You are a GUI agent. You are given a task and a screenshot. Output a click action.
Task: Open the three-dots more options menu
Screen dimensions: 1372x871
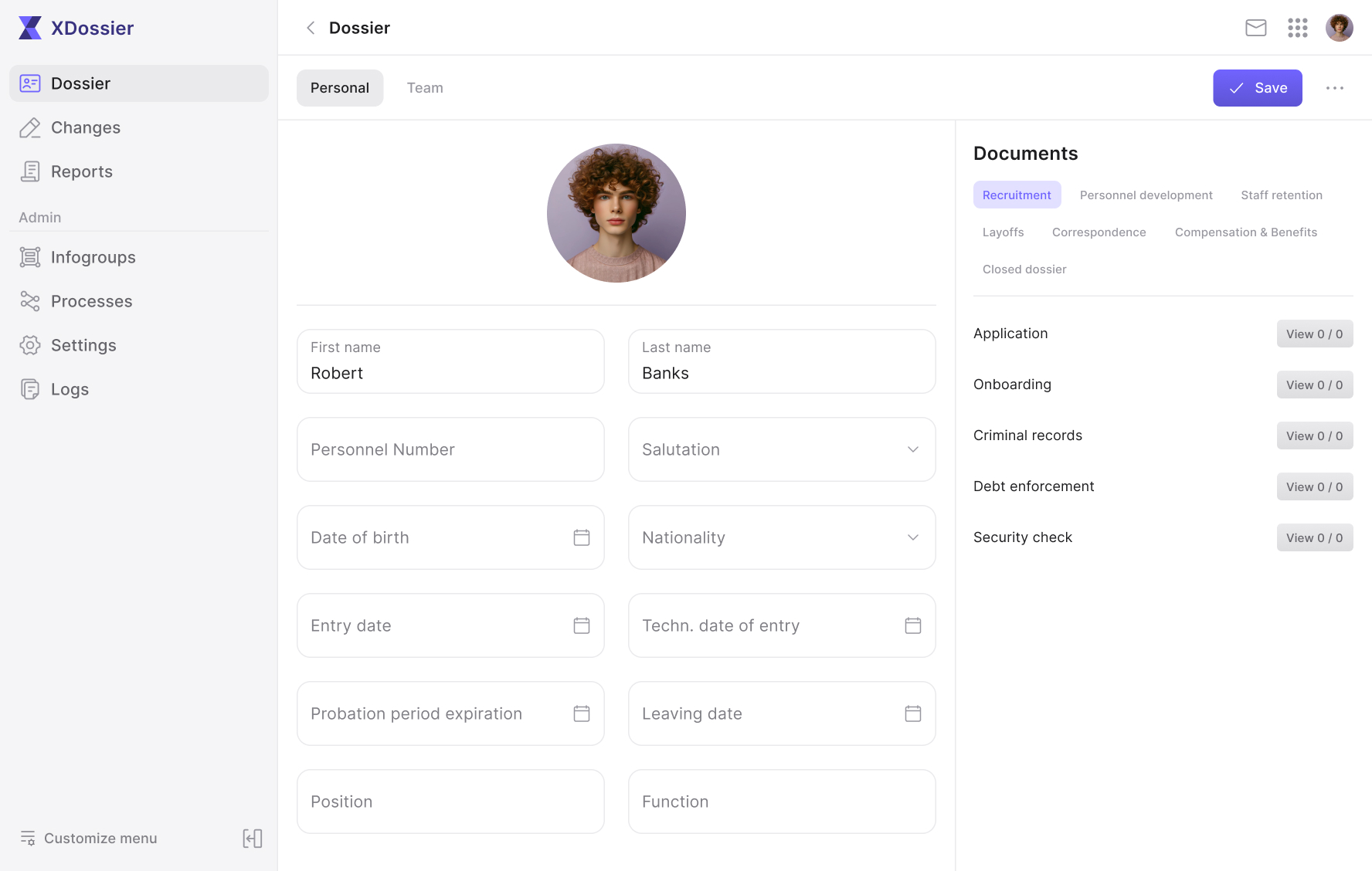point(1335,88)
